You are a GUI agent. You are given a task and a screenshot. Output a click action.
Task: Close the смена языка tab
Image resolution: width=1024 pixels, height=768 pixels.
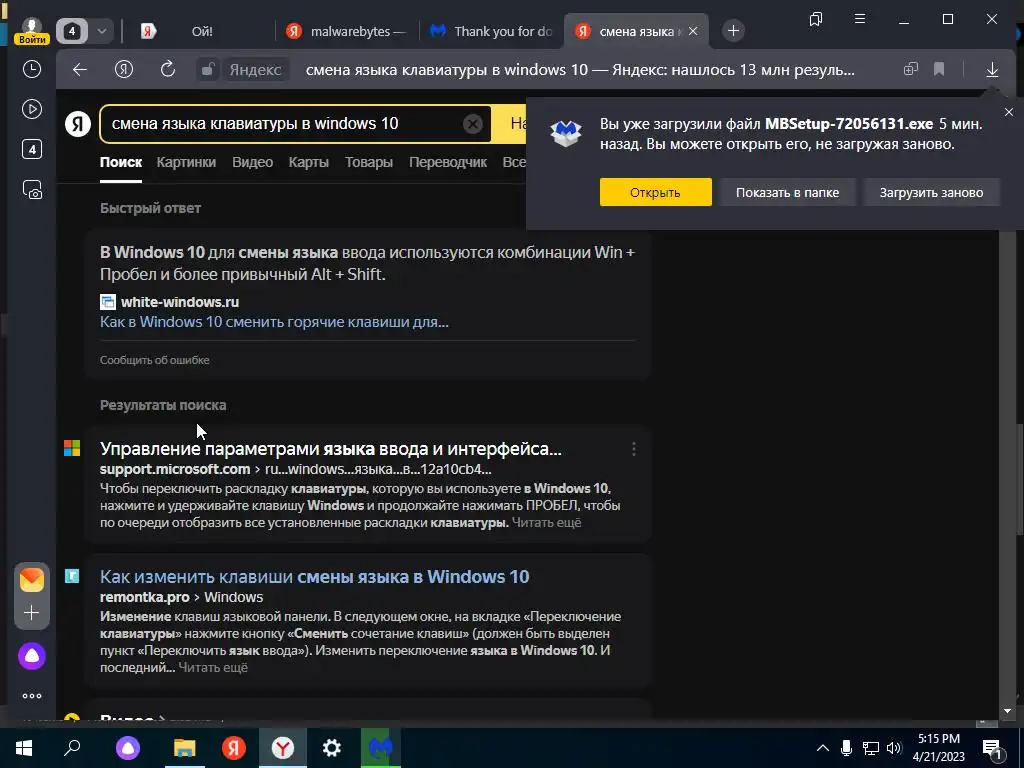pos(693,31)
